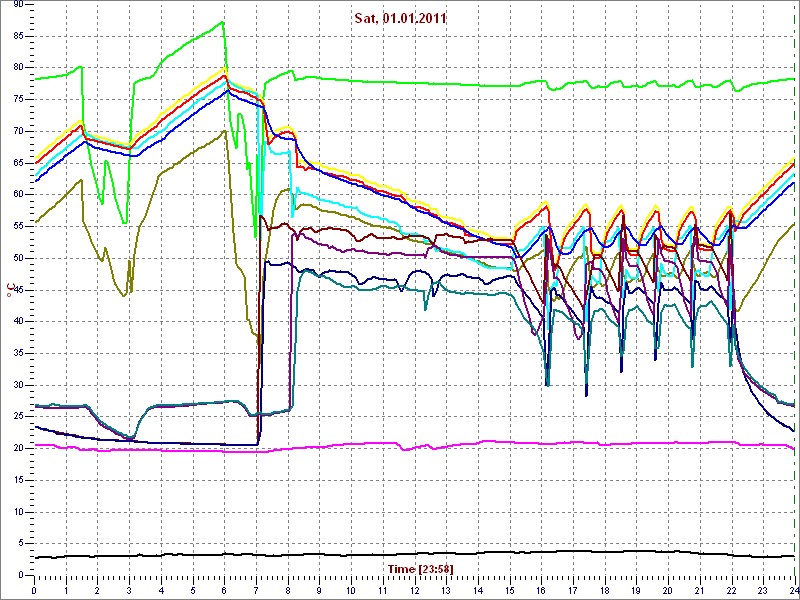Image resolution: width=800 pixels, height=600 pixels.
Task: Click hour 1 on the time axis
Action: click(66, 590)
